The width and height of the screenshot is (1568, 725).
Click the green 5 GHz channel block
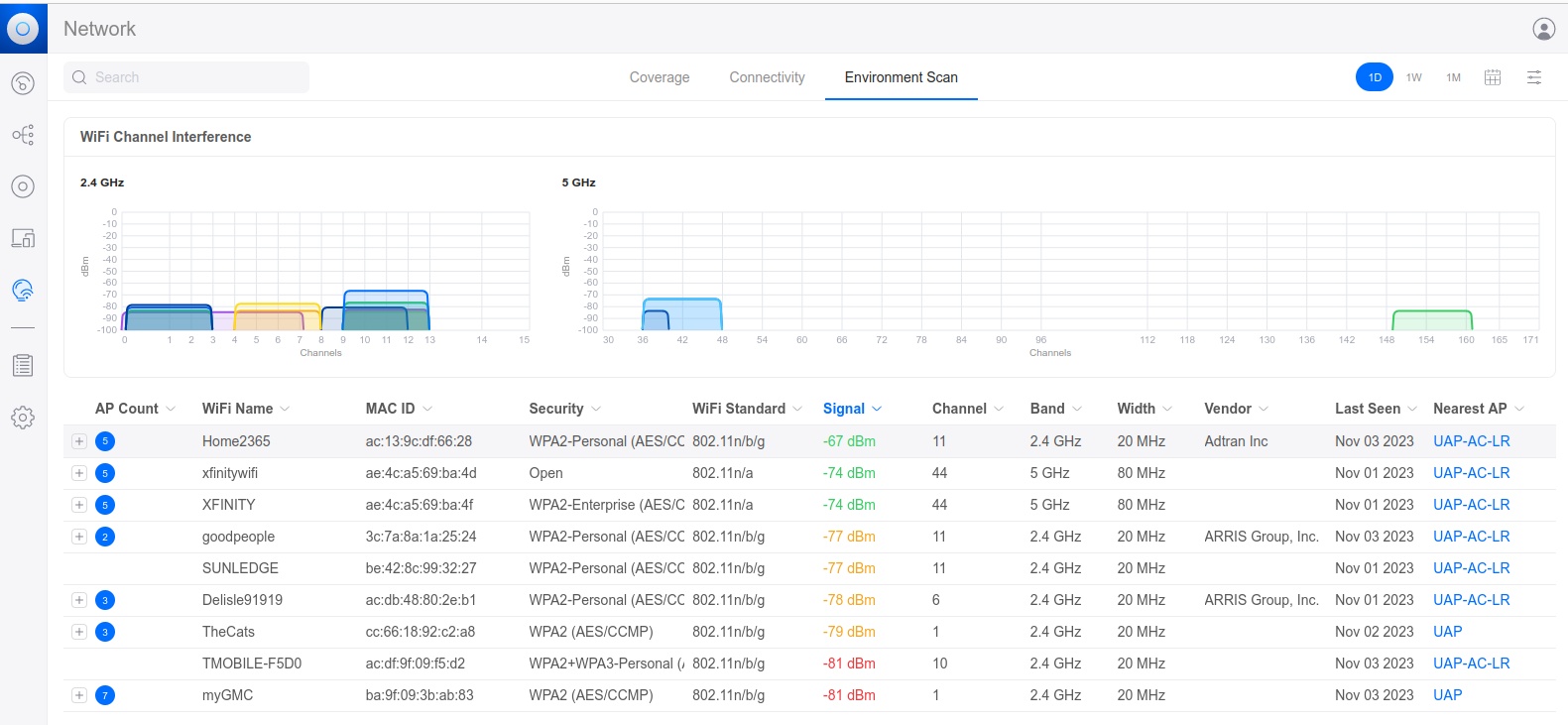1432,320
